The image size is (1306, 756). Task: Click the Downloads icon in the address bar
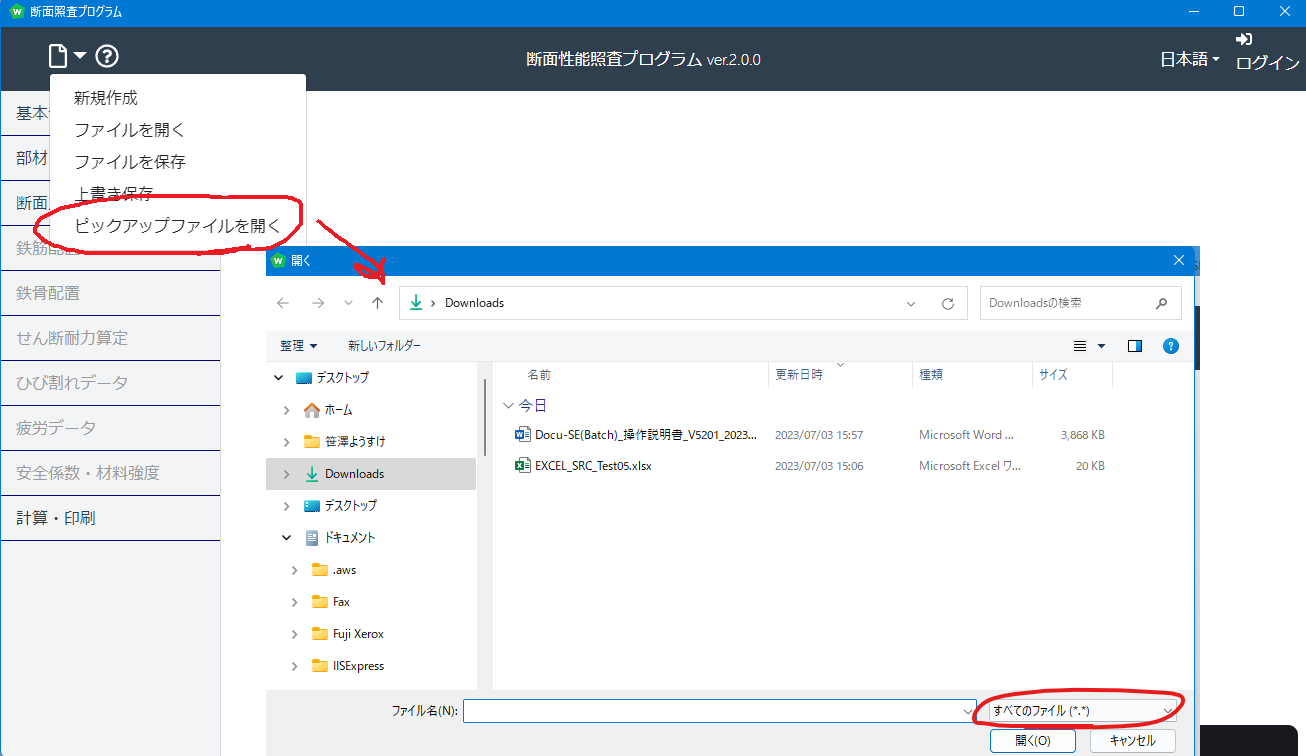tap(415, 302)
